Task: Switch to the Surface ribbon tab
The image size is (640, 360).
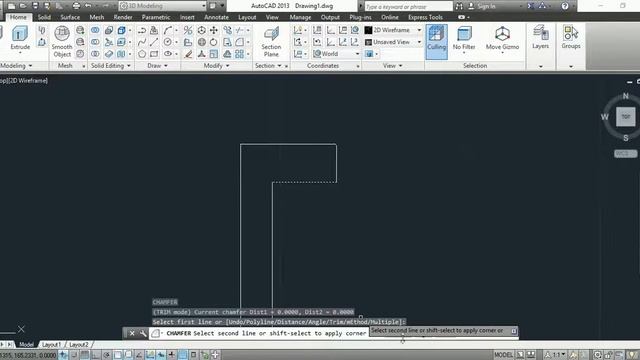Action: 70,17
